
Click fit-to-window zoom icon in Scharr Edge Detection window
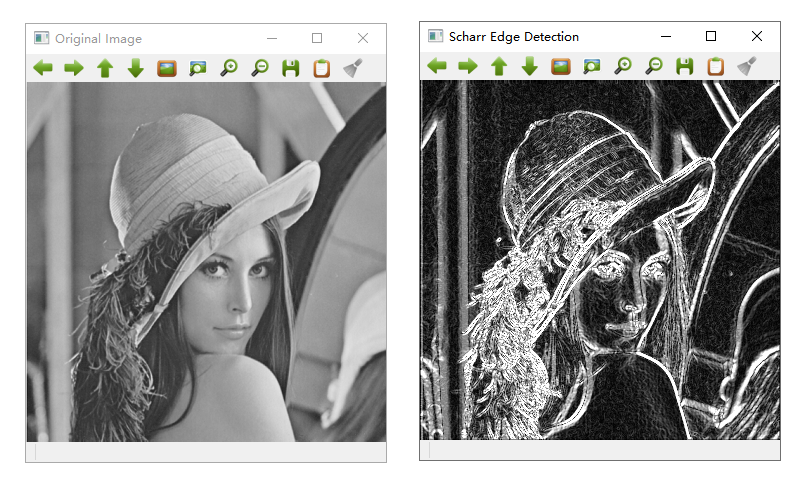(591, 66)
